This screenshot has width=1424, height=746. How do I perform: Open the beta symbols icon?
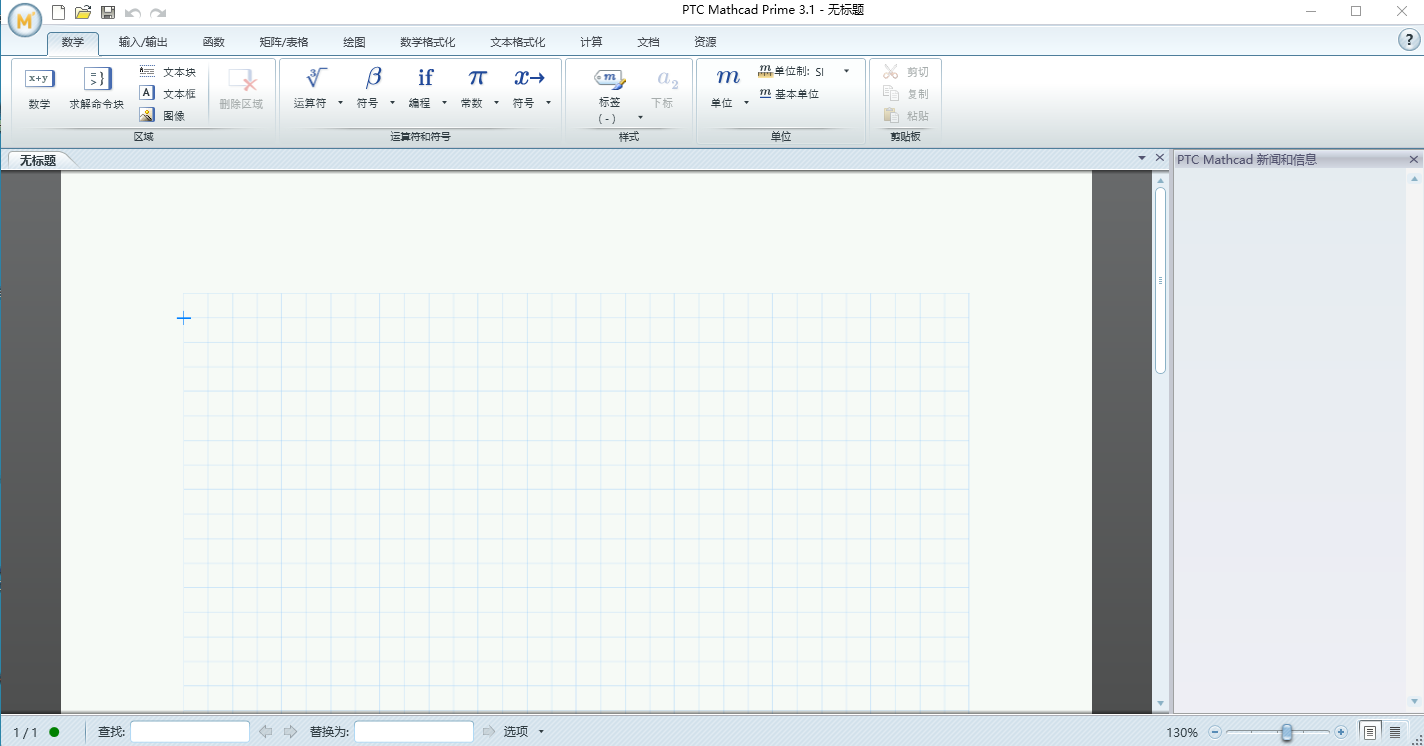(373, 79)
